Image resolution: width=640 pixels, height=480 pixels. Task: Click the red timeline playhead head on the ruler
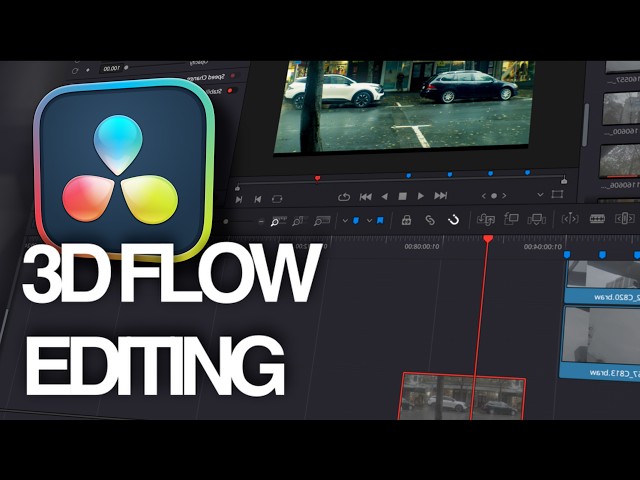tap(488, 239)
